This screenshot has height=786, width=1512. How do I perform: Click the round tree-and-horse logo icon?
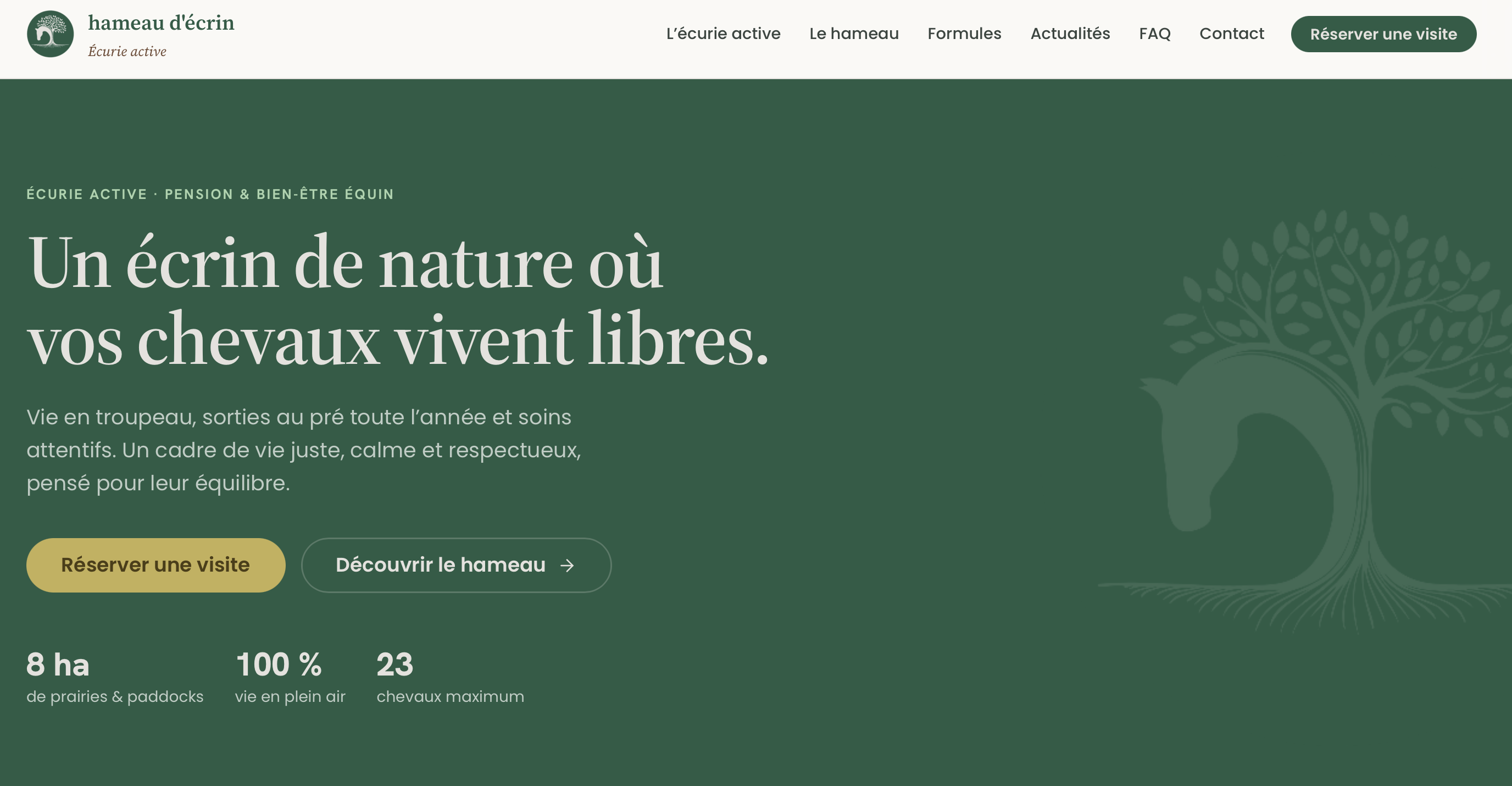pyautogui.click(x=51, y=34)
